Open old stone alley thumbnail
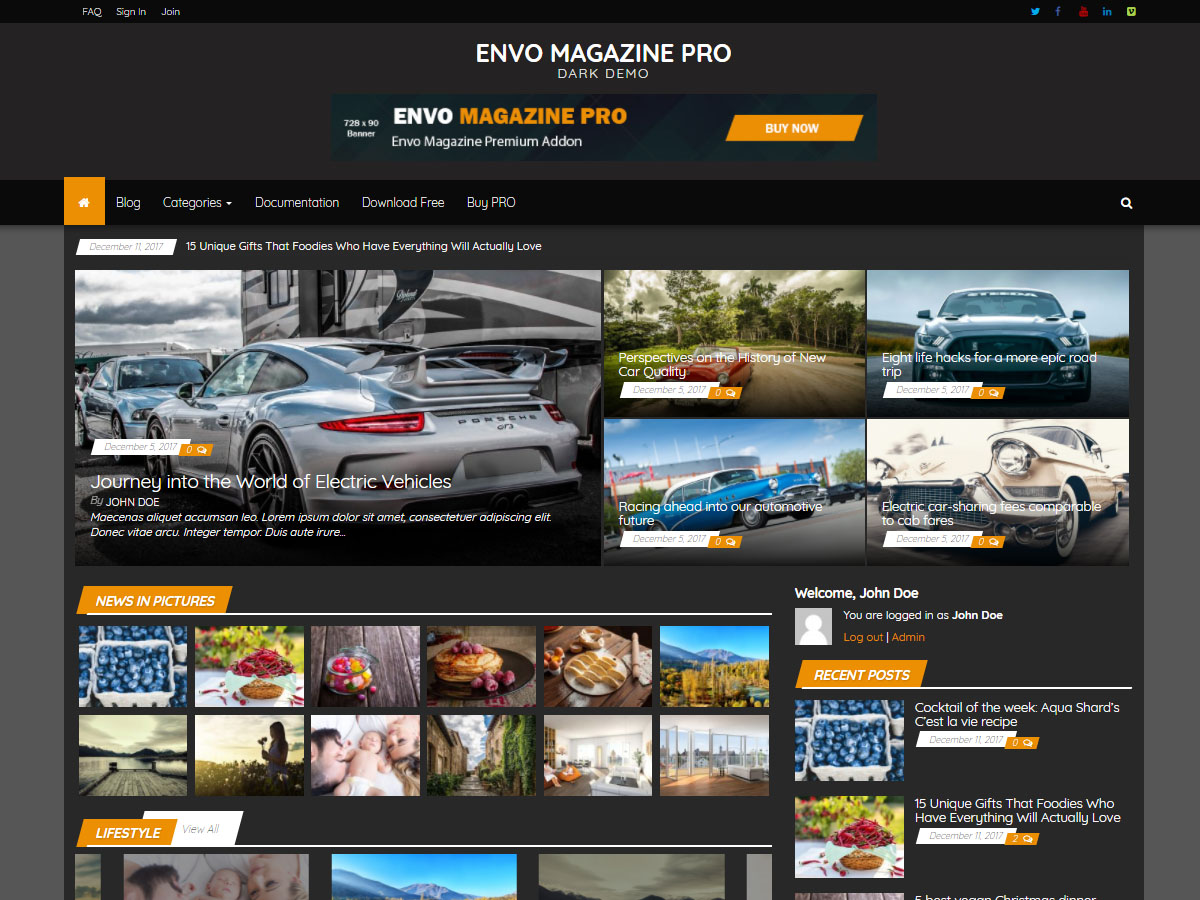The width and height of the screenshot is (1200, 900). [x=481, y=755]
